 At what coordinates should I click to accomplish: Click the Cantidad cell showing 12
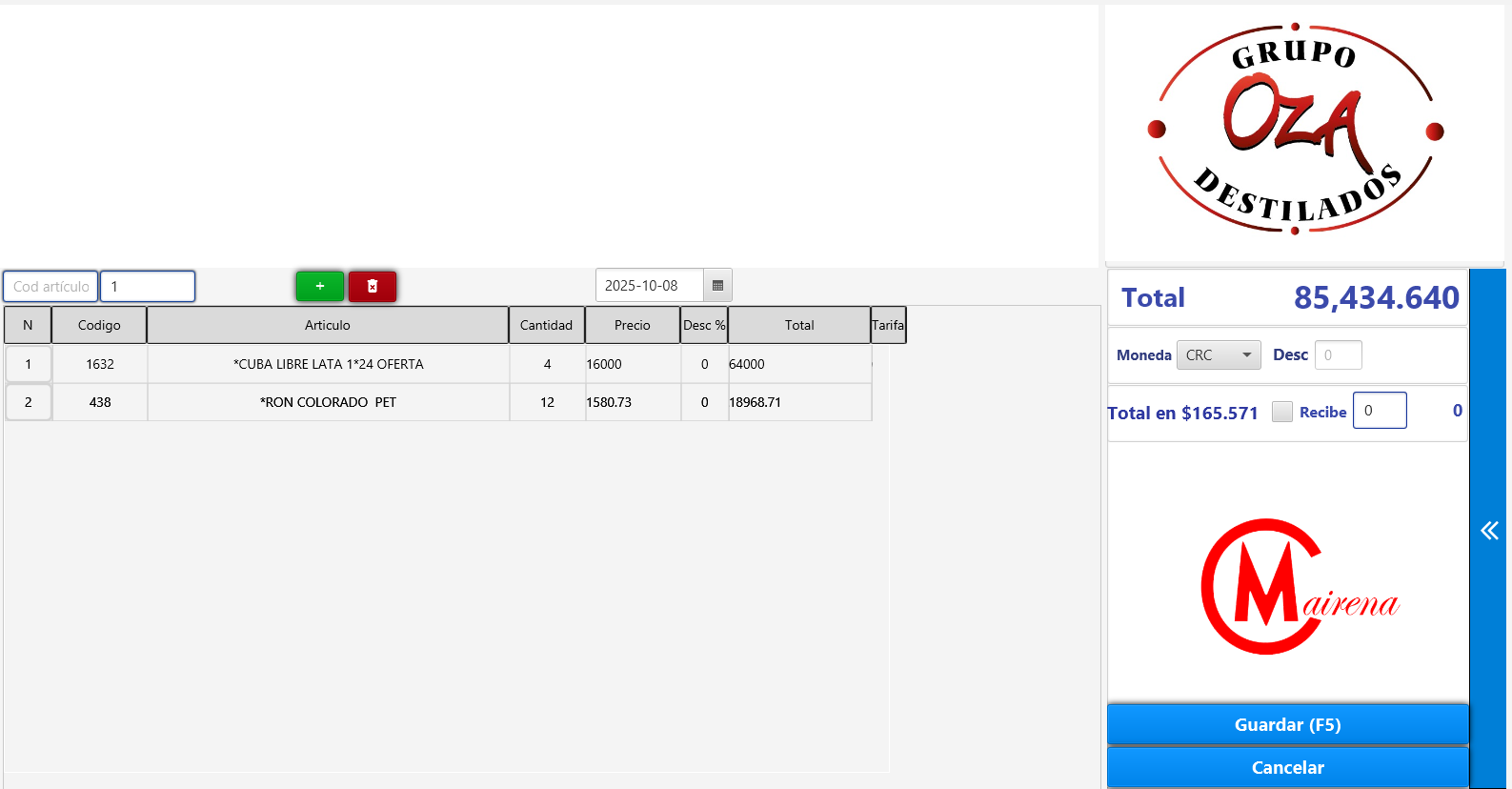click(x=547, y=402)
